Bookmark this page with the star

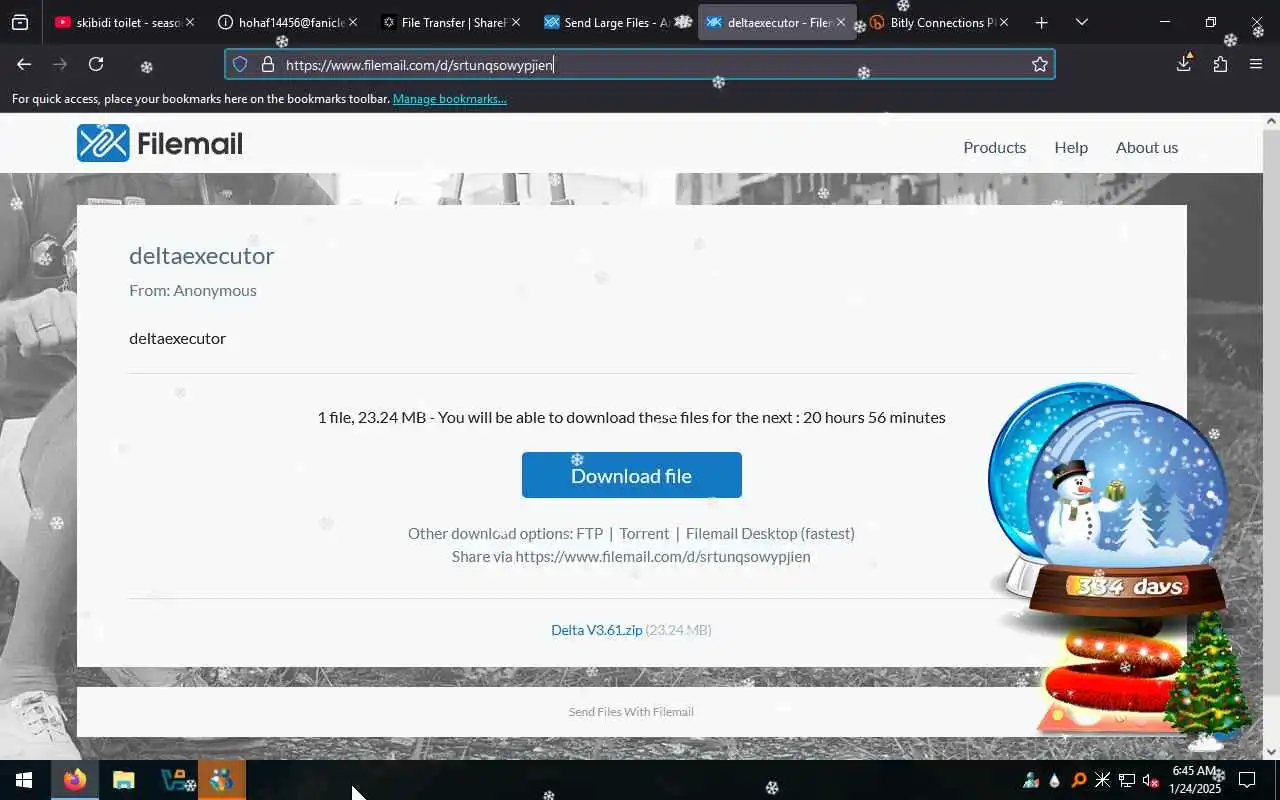pos(1040,64)
